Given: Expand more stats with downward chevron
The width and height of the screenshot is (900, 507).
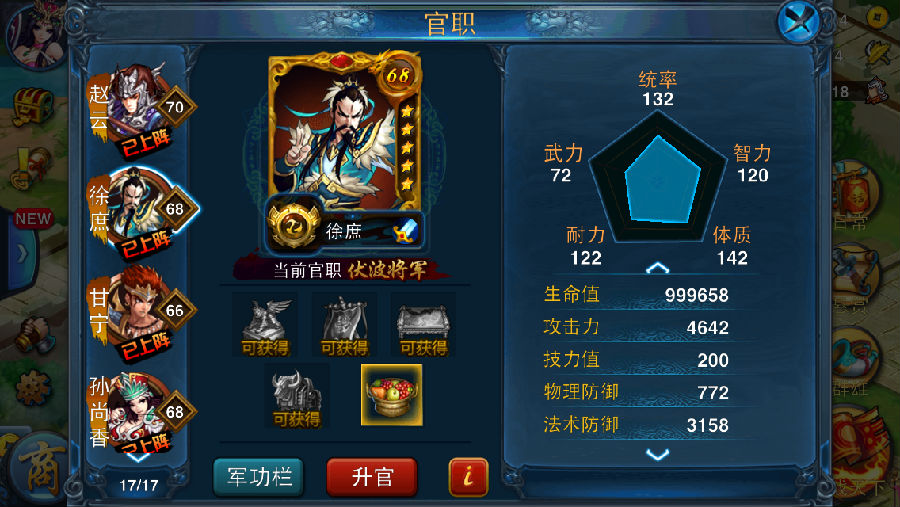Looking at the screenshot, I should 657,455.
